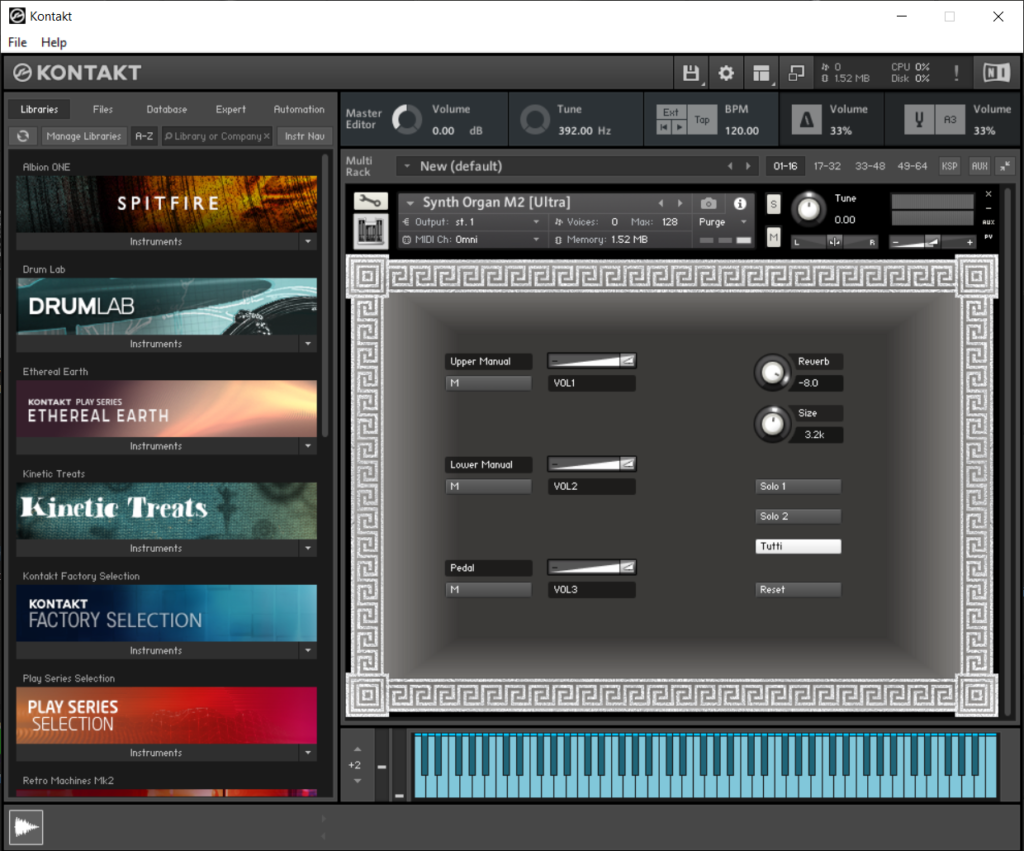Screen dimensions: 1024x851
Task: Click the exclamation mark panic button
Action: pyautogui.click(x=957, y=73)
